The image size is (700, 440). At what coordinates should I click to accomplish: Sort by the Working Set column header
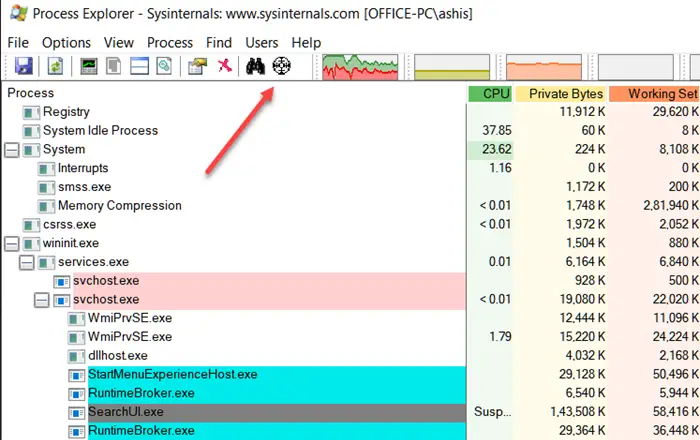point(654,94)
